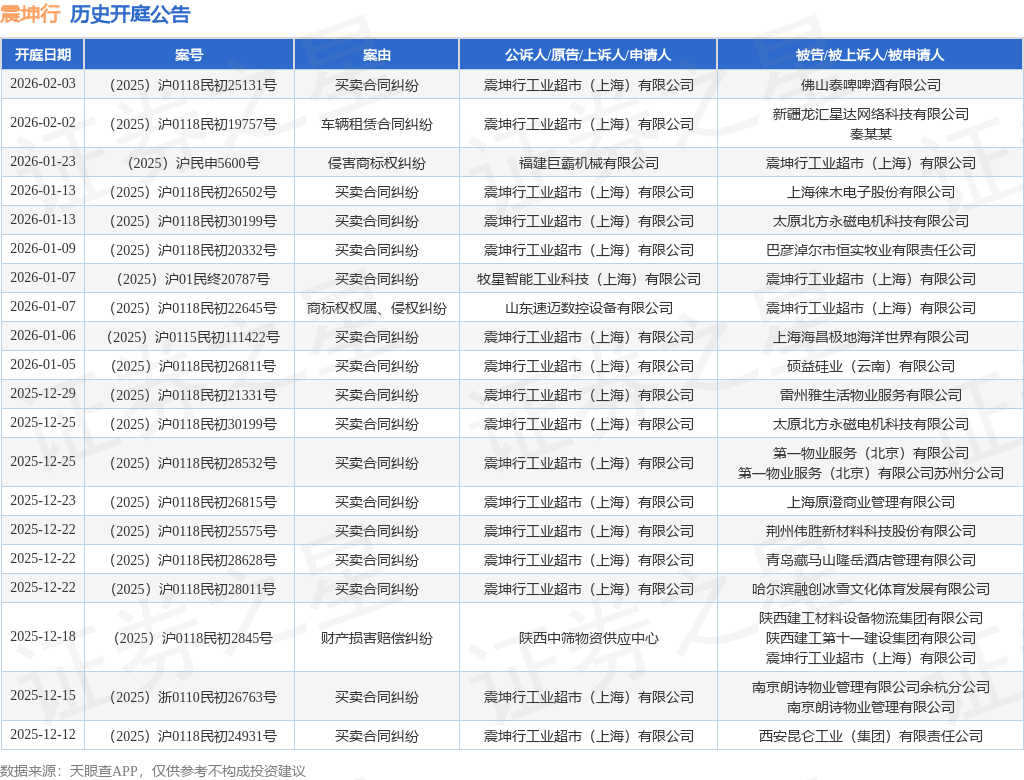1024x780 pixels.
Task: Click the 开庭日期 column header
Action: pyautogui.click(x=42, y=54)
